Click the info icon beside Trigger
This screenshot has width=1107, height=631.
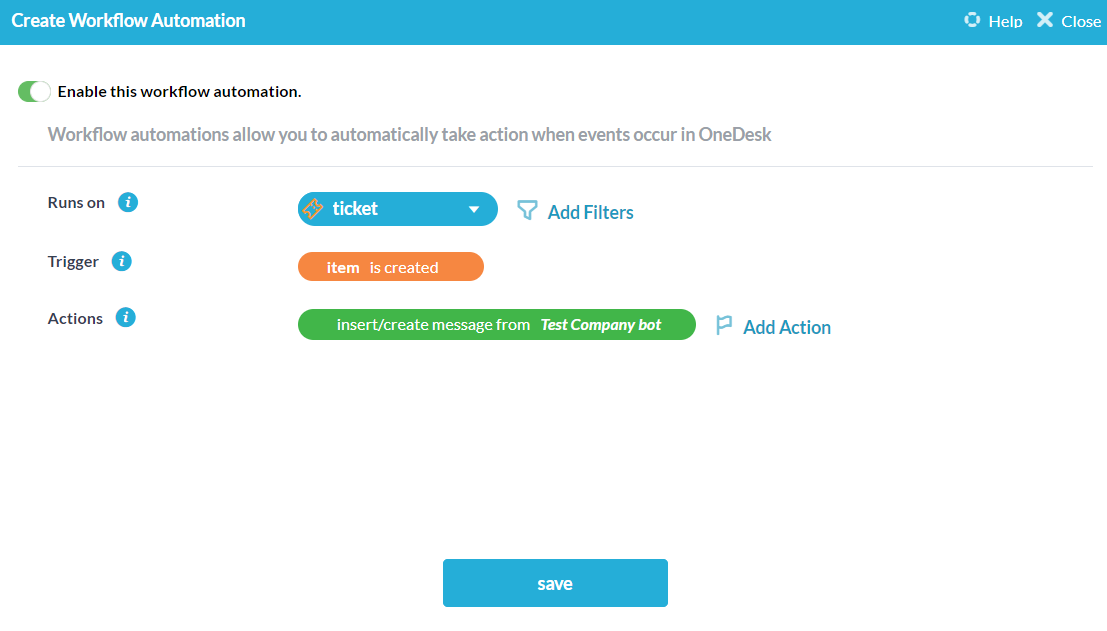pyautogui.click(x=122, y=261)
